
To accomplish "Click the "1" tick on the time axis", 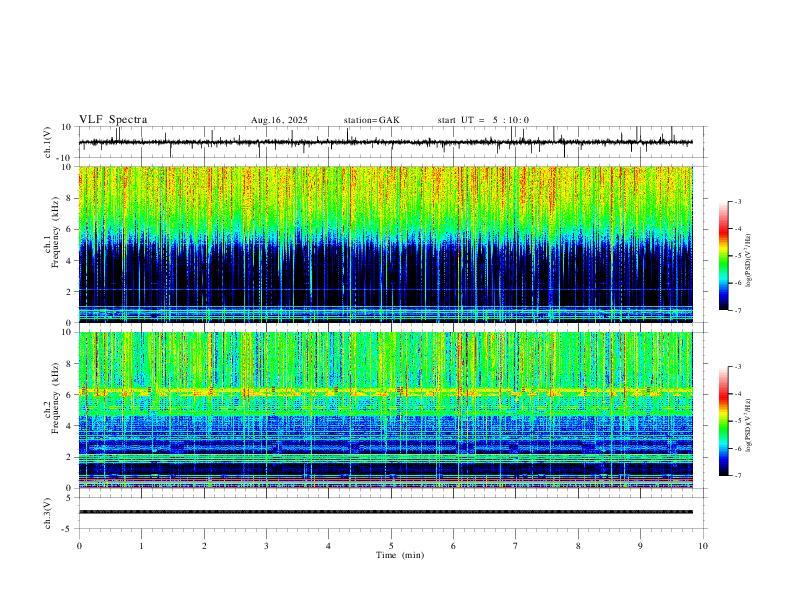I will click(141, 546).
